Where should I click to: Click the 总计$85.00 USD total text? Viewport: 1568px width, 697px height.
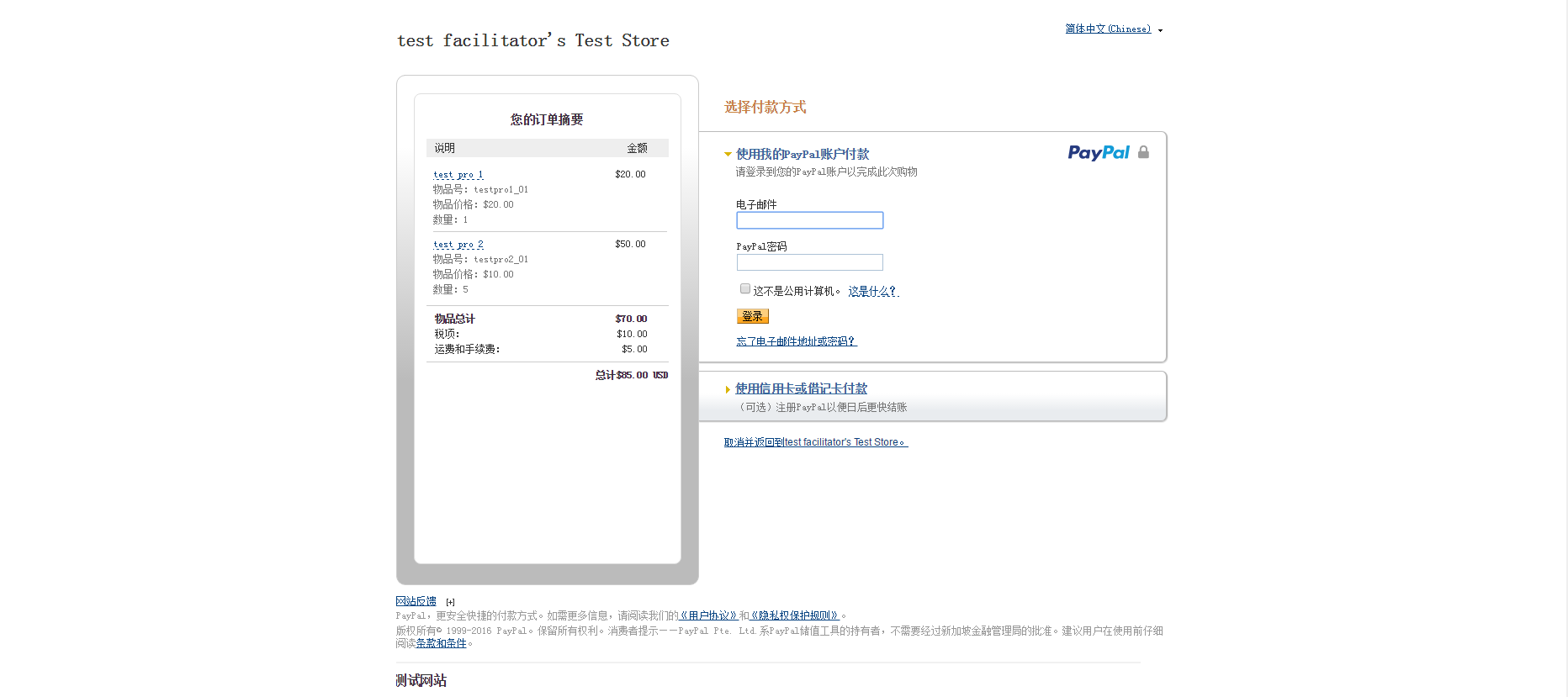click(x=632, y=375)
